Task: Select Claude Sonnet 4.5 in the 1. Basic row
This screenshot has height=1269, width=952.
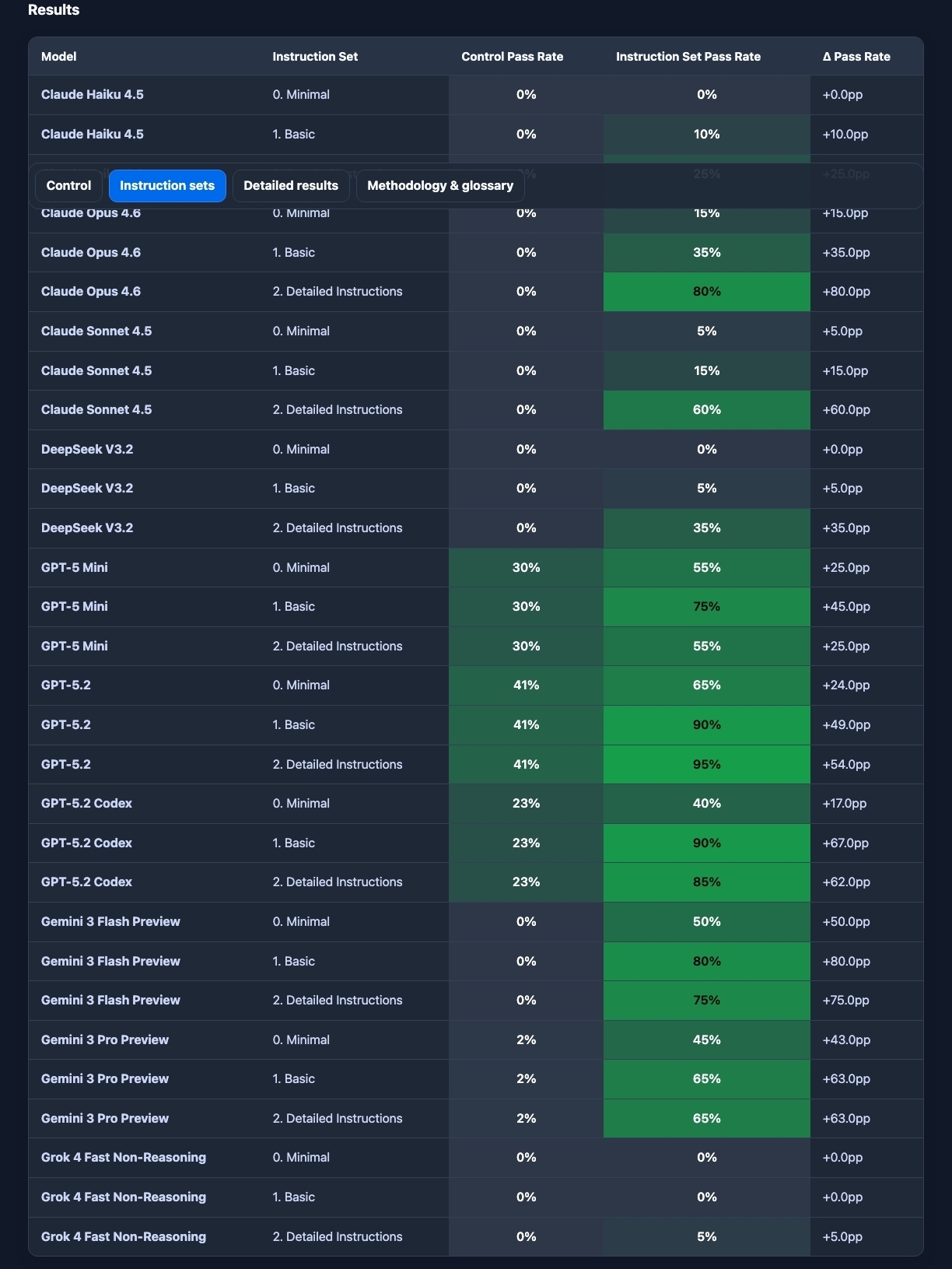Action: 96,371
